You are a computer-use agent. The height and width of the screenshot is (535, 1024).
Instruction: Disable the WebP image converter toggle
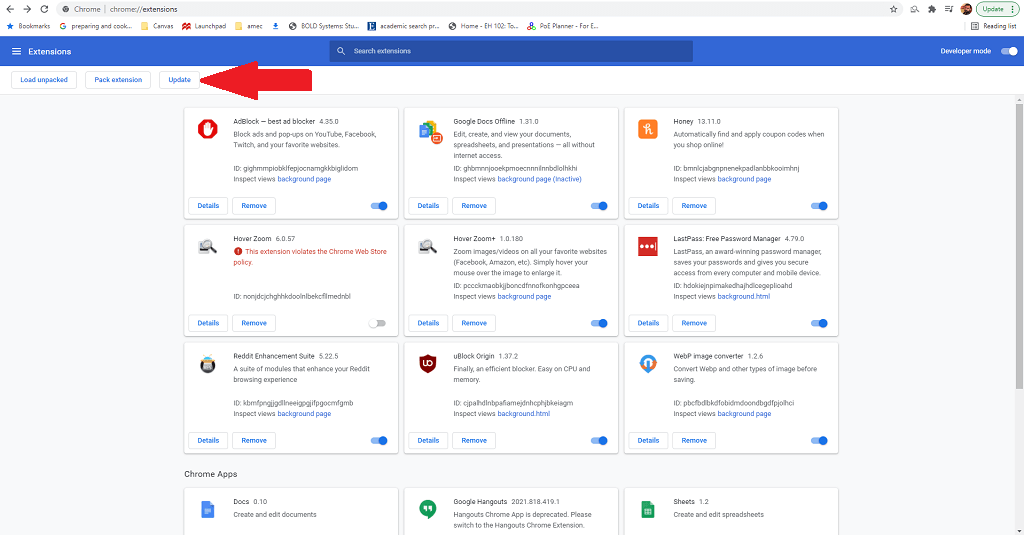[819, 440]
